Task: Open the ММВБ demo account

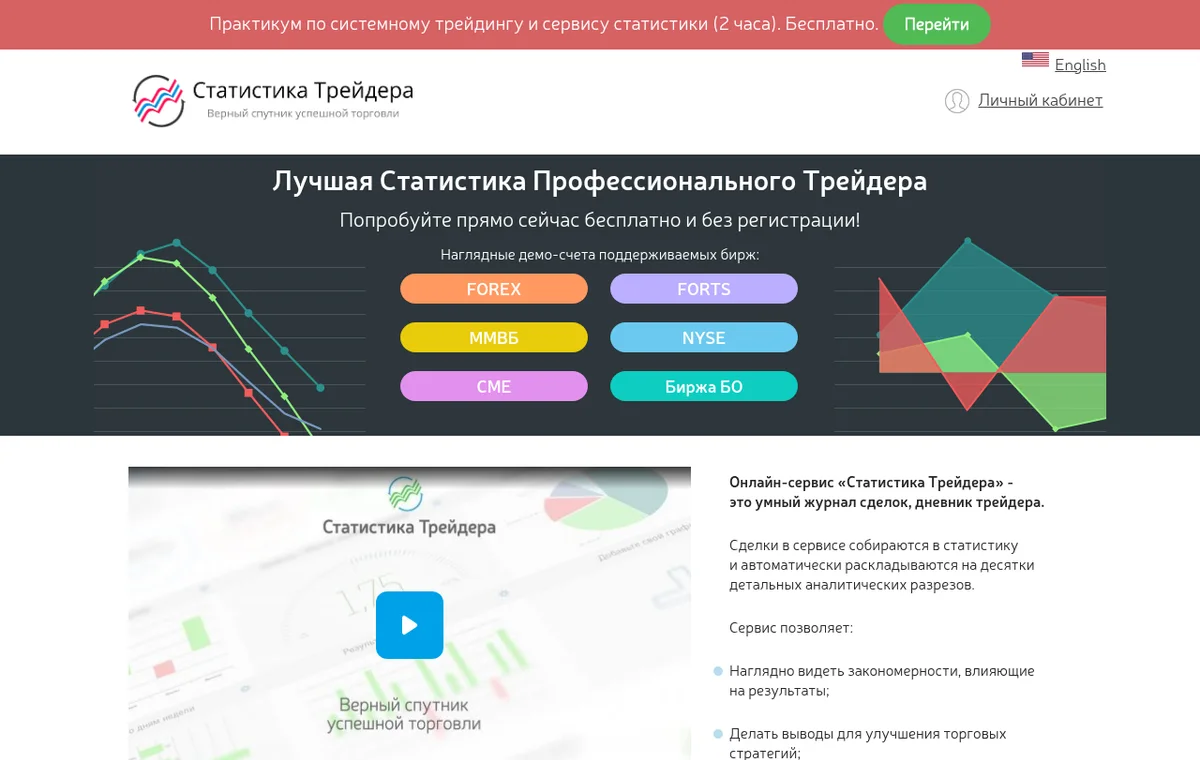Action: (x=494, y=338)
